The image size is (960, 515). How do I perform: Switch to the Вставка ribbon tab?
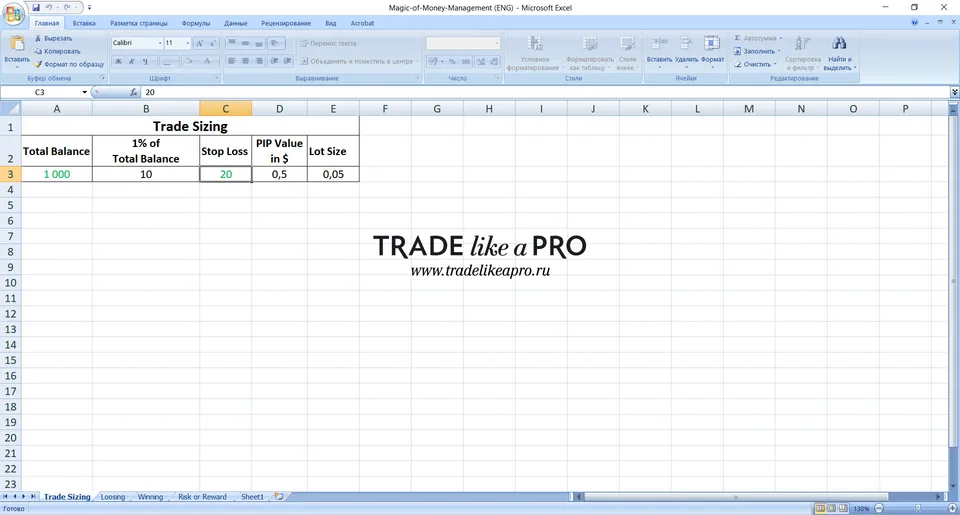click(x=84, y=23)
